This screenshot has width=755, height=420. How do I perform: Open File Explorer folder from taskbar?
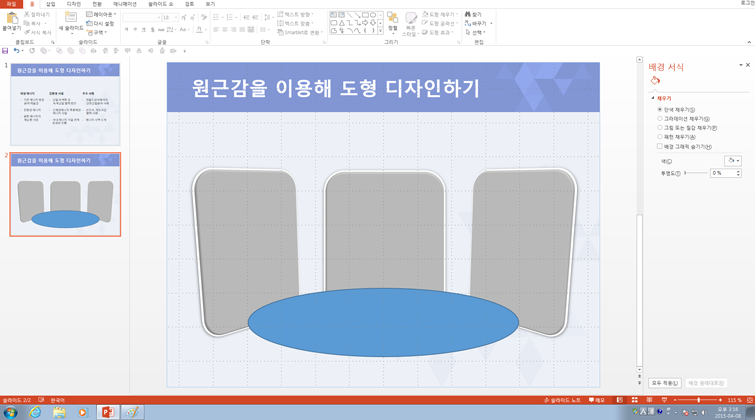59,413
